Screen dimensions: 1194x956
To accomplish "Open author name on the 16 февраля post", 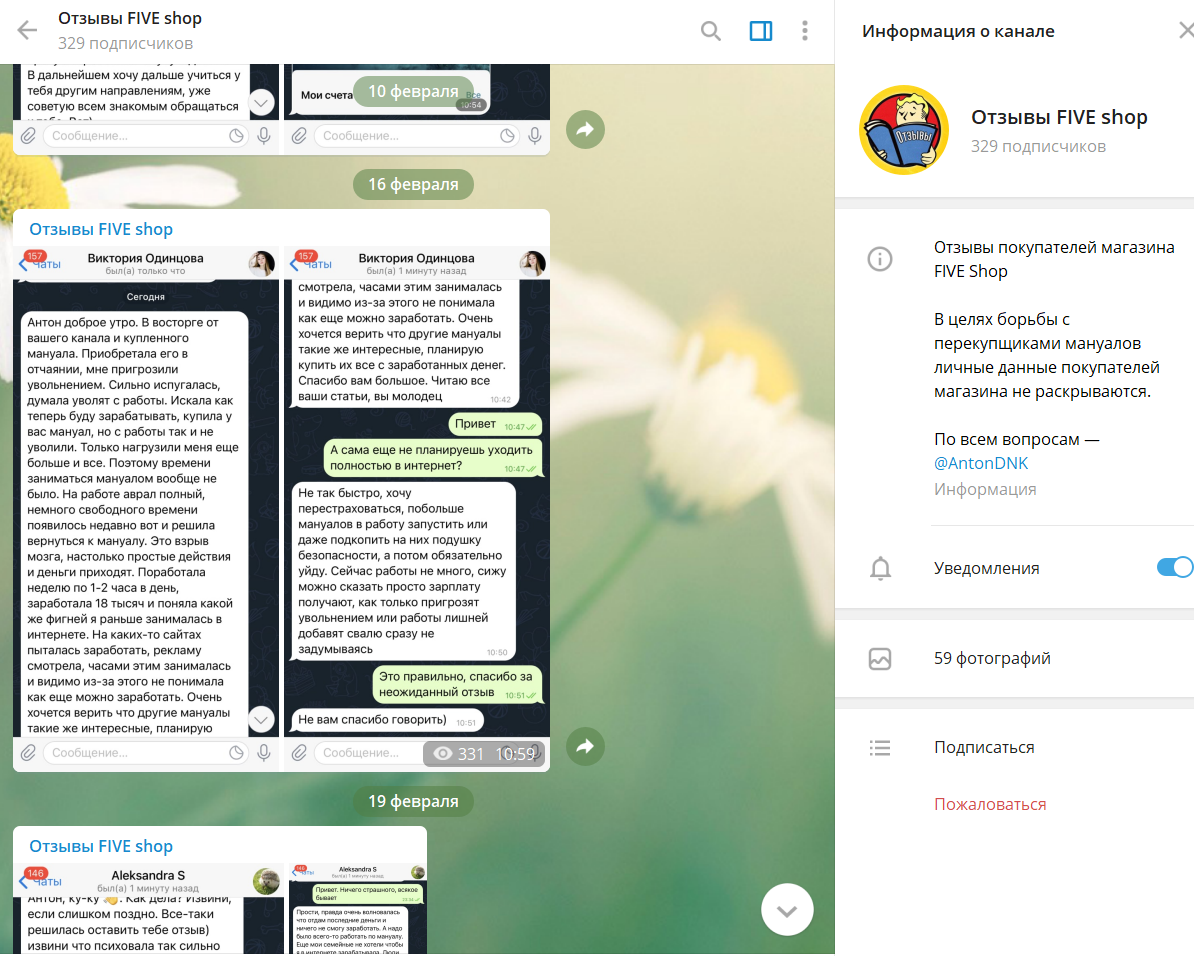I will point(101,229).
